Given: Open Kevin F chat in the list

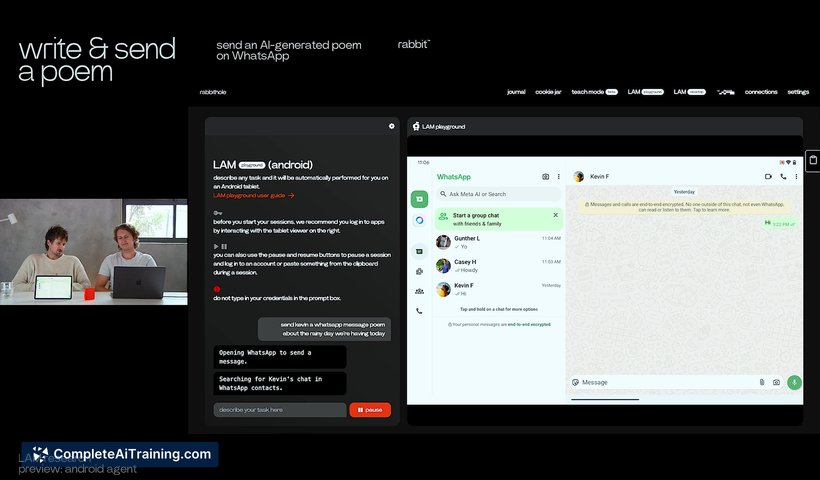Looking at the screenshot, I should [499, 289].
